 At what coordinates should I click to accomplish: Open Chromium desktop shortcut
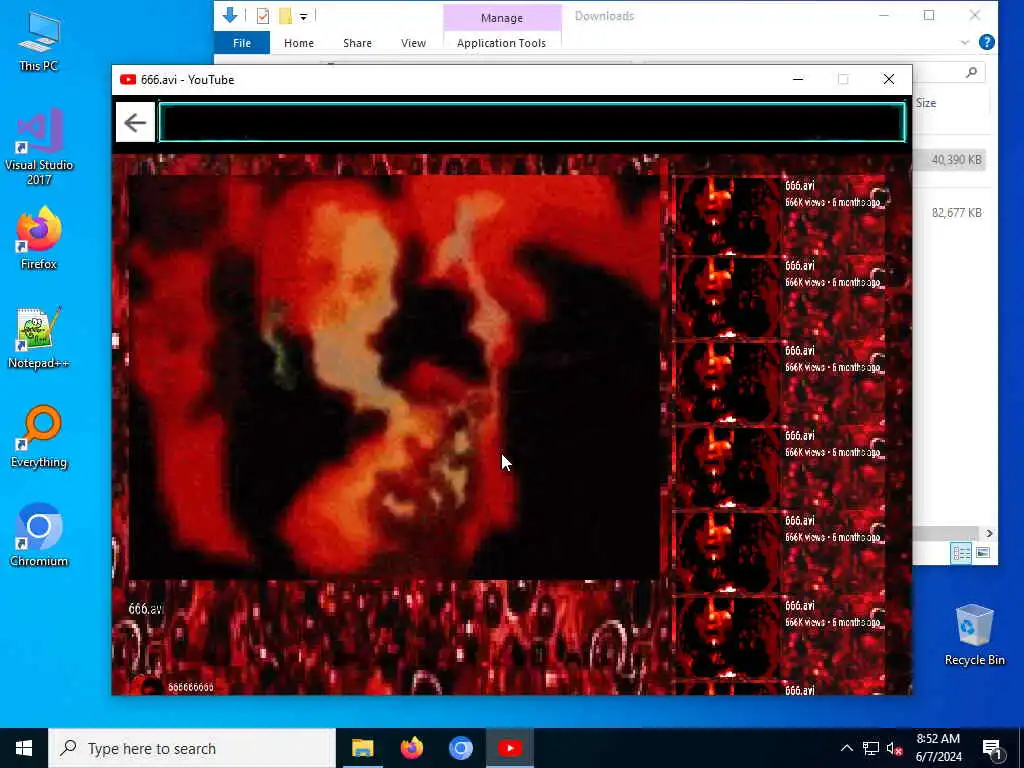click(39, 536)
